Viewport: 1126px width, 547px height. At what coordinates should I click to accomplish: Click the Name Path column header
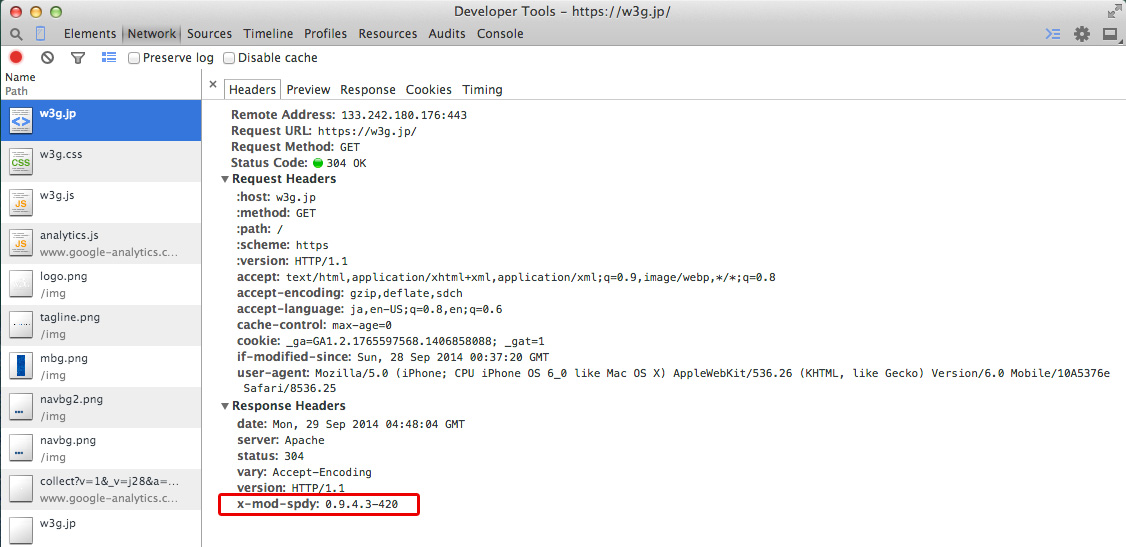point(101,85)
